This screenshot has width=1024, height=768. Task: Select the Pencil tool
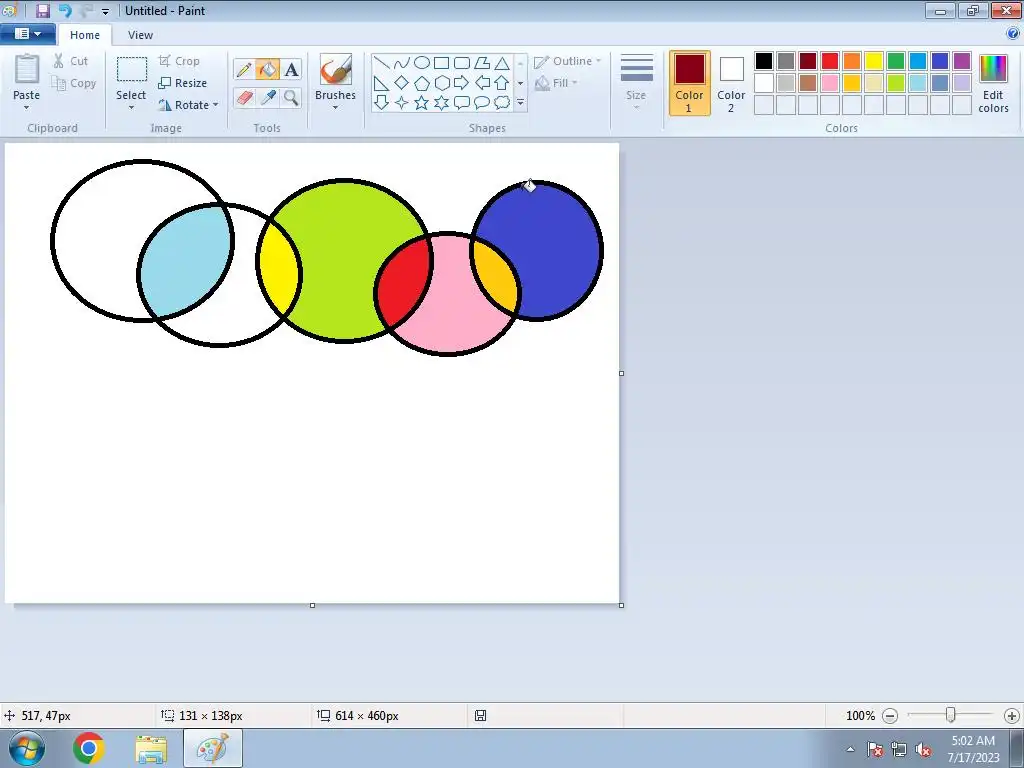pyautogui.click(x=244, y=69)
